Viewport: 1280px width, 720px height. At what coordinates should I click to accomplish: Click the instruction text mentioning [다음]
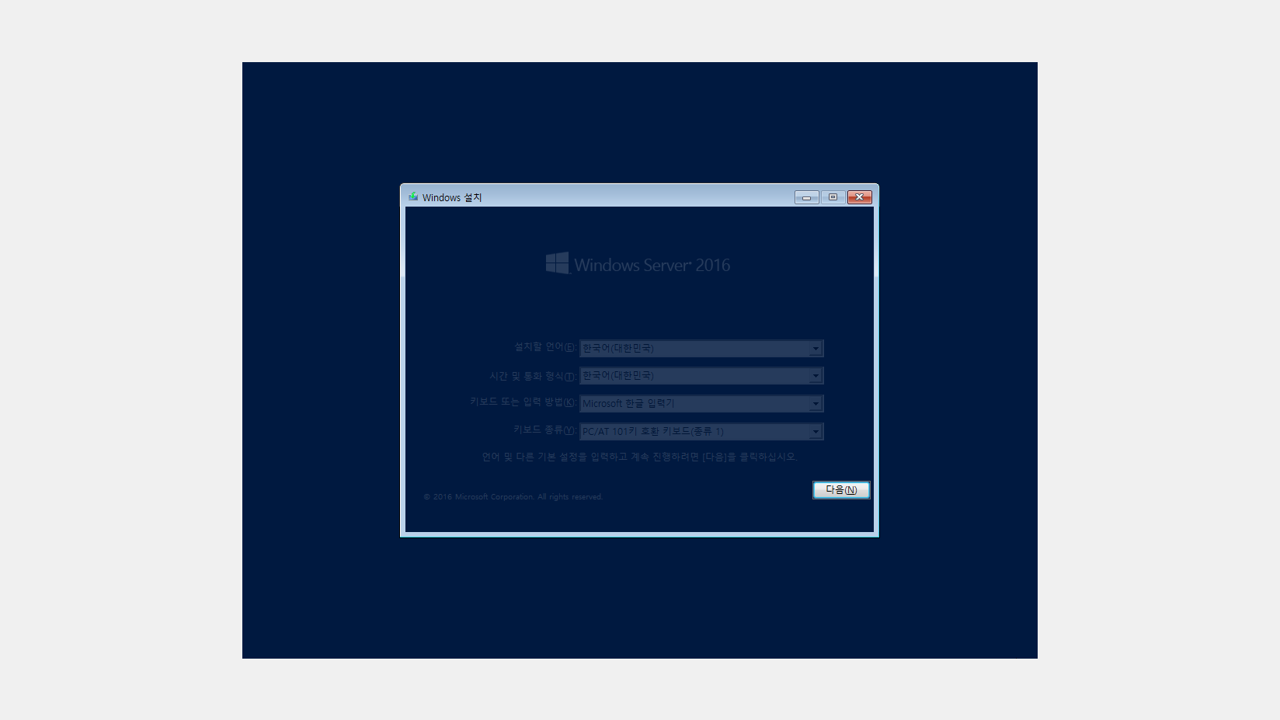point(639,456)
